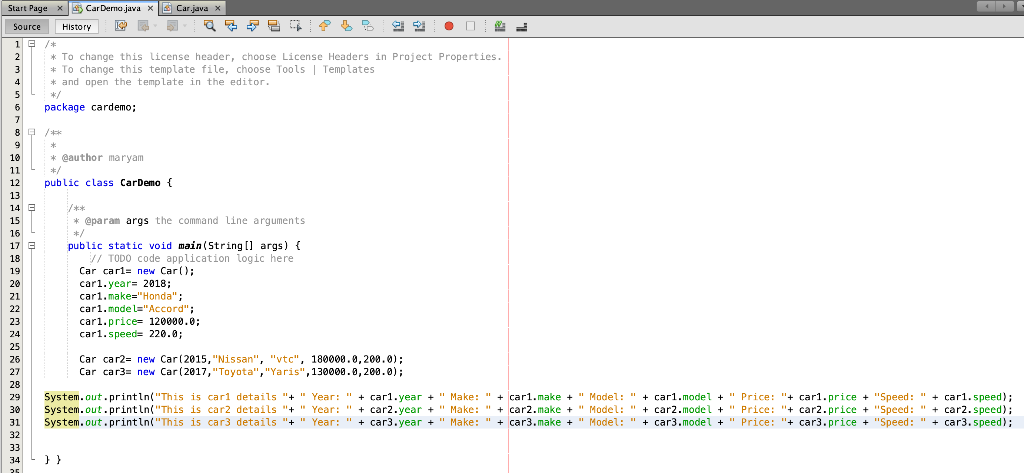This screenshot has width=1024, height=473.
Task: Click the Find Selection magnifier icon
Action: tap(210, 26)
